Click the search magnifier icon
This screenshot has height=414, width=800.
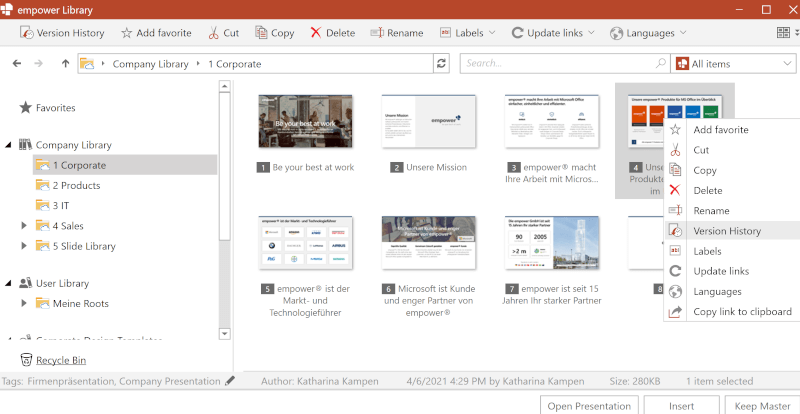coord(661,63)
